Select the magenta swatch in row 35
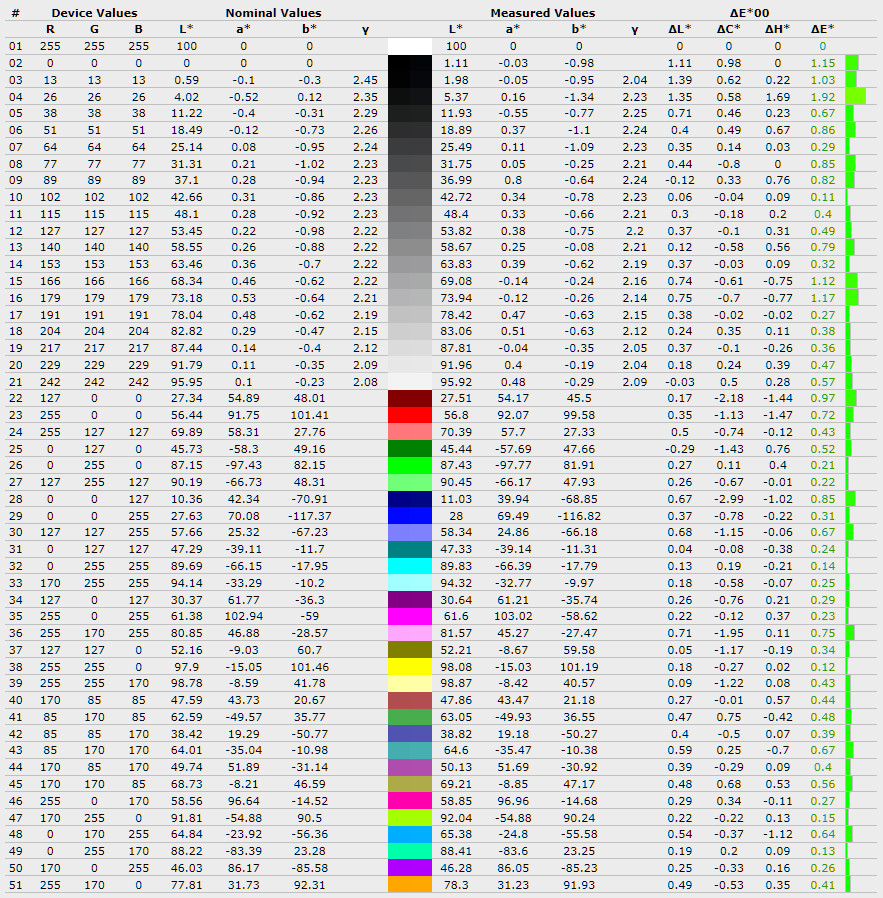 point(409,616)
